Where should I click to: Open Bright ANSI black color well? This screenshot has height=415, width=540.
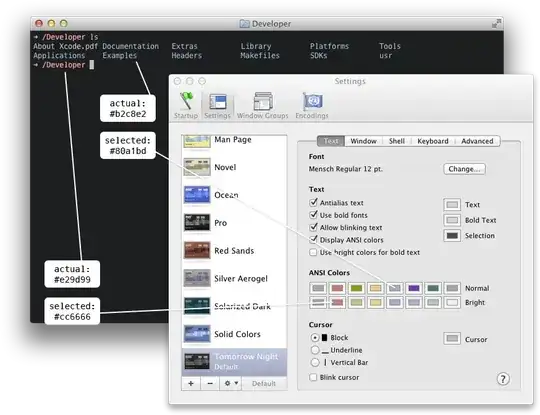(318, 302)
